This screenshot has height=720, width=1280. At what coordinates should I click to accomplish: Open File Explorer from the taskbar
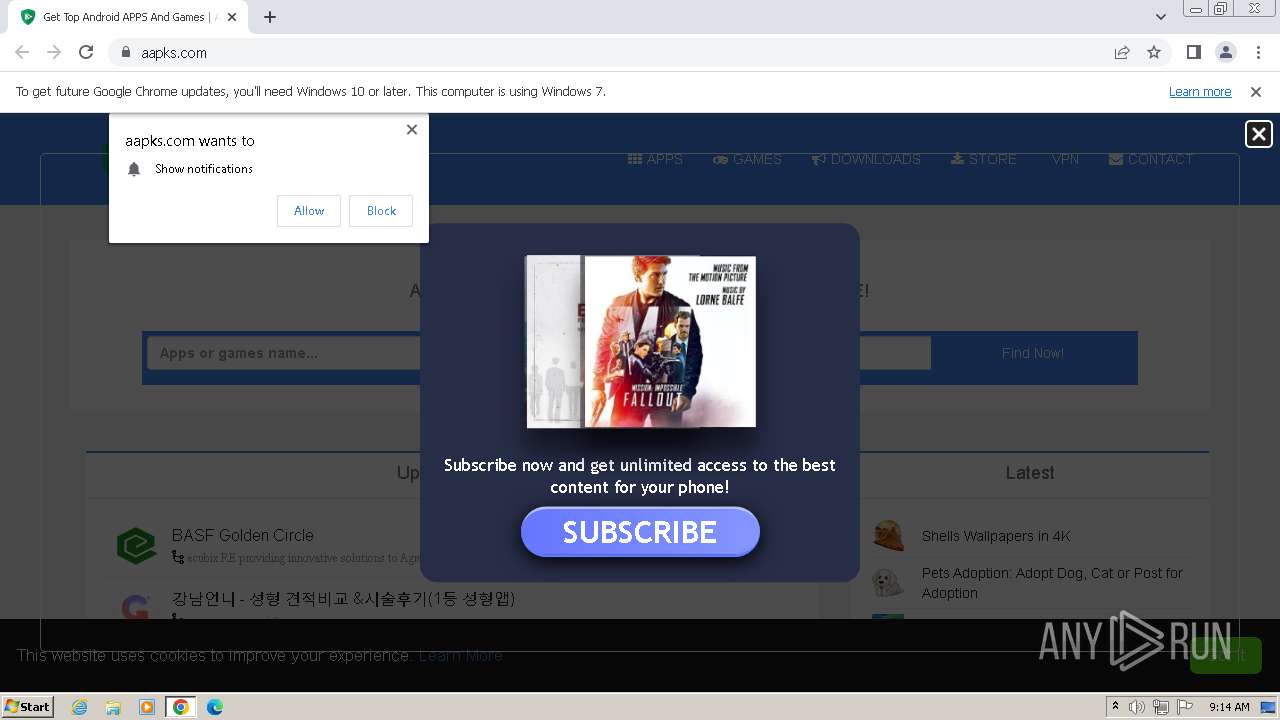click(113, 707)
